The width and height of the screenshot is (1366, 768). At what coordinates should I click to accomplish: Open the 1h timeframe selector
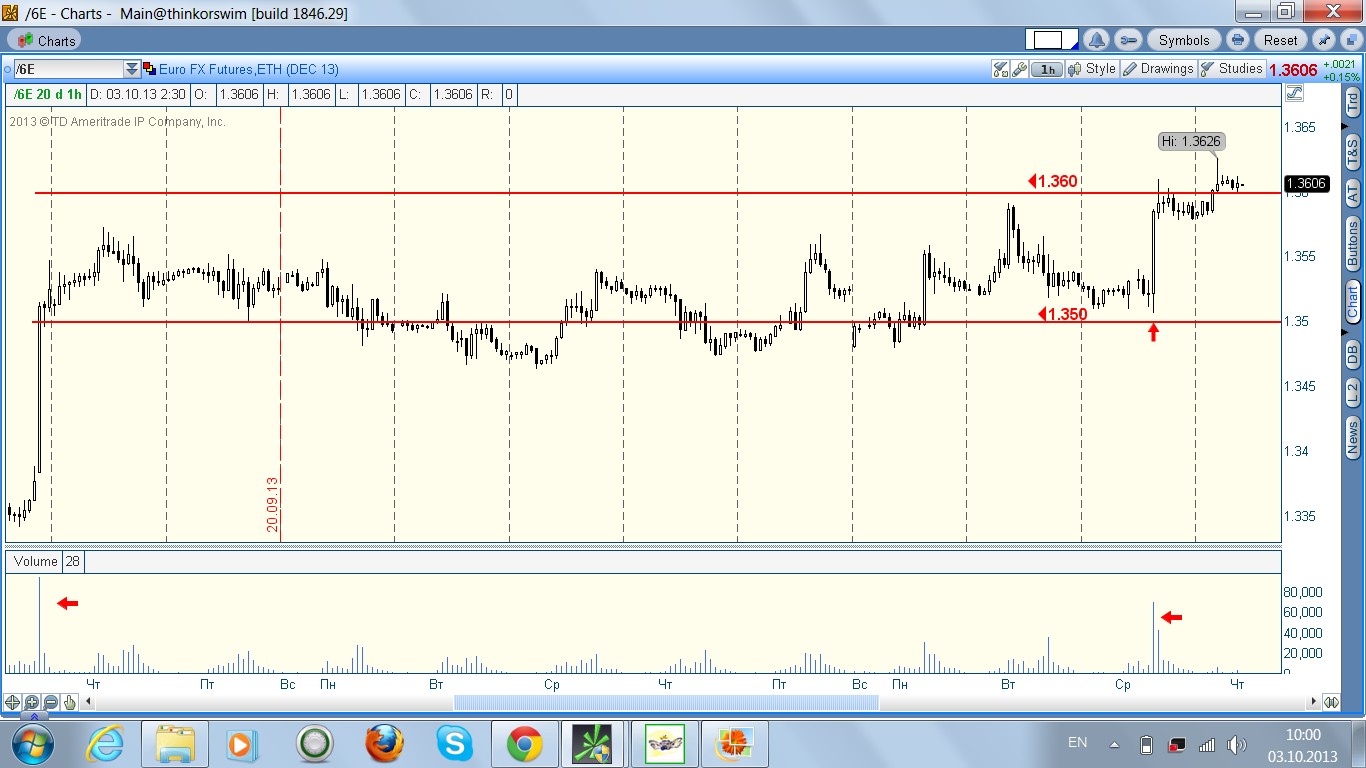(x=1046, y=69)
